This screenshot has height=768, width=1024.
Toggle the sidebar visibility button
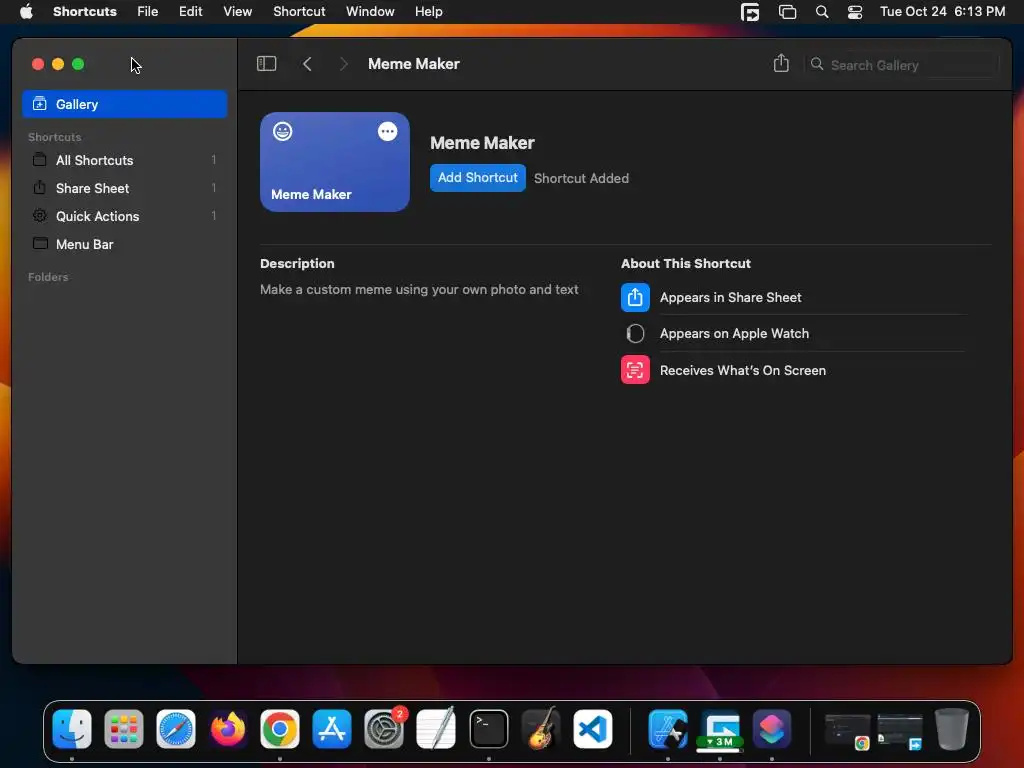tap(266, 64)
